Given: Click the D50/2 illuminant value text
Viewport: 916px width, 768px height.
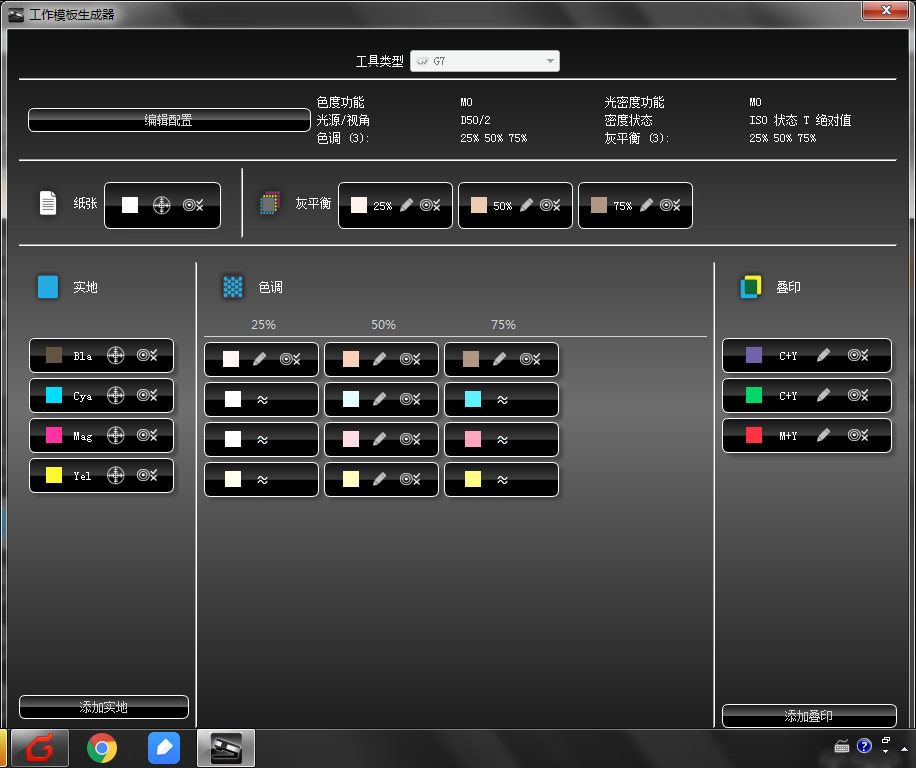Looking at the screenshot, I should [476, 120].
